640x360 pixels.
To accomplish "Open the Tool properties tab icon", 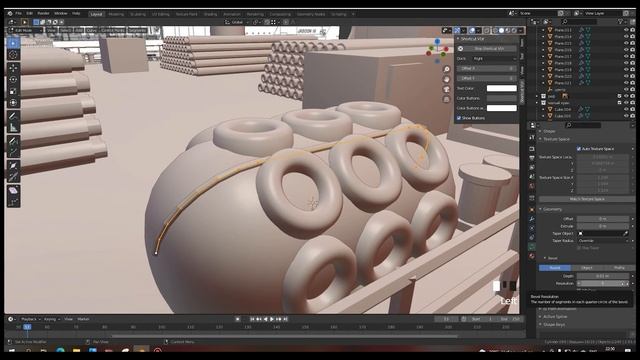I will (x=532, y=138).
